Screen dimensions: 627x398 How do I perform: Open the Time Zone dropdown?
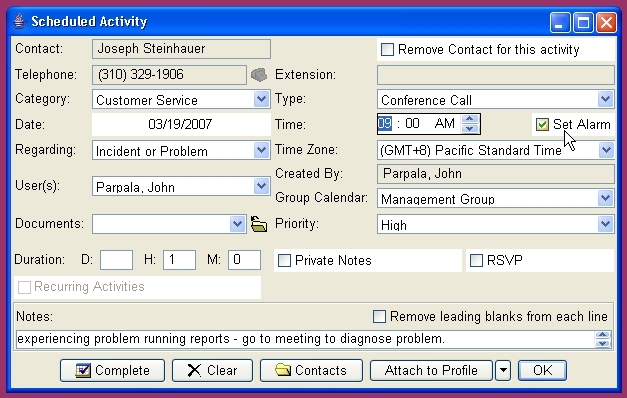tap(606, 150)
